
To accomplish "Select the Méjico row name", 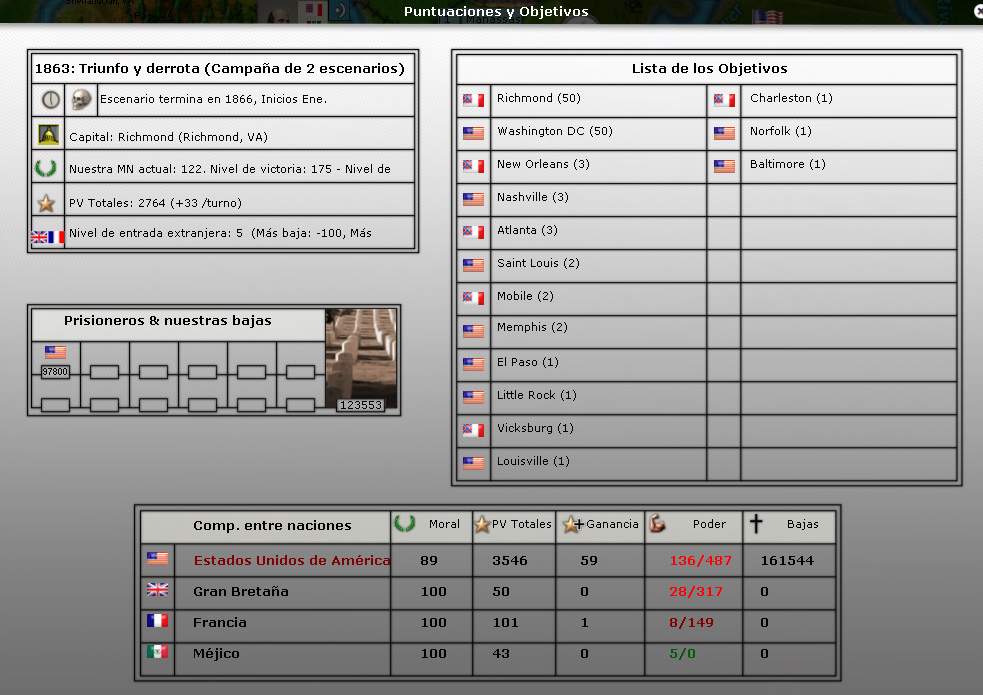I will [x=216, y=654].
